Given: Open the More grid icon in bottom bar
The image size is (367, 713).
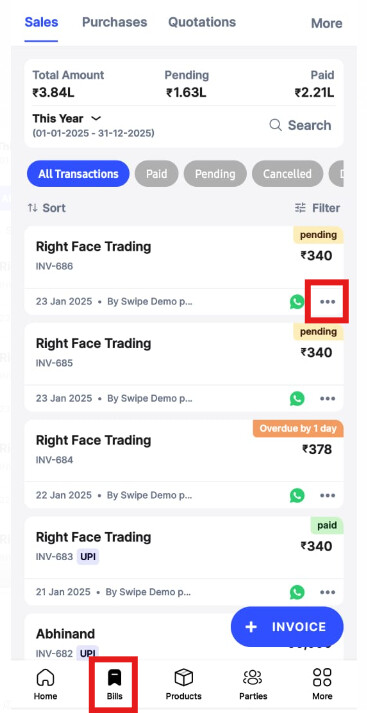Looking at the screenshot, I should pyautogui.click(x=322, y=683).
